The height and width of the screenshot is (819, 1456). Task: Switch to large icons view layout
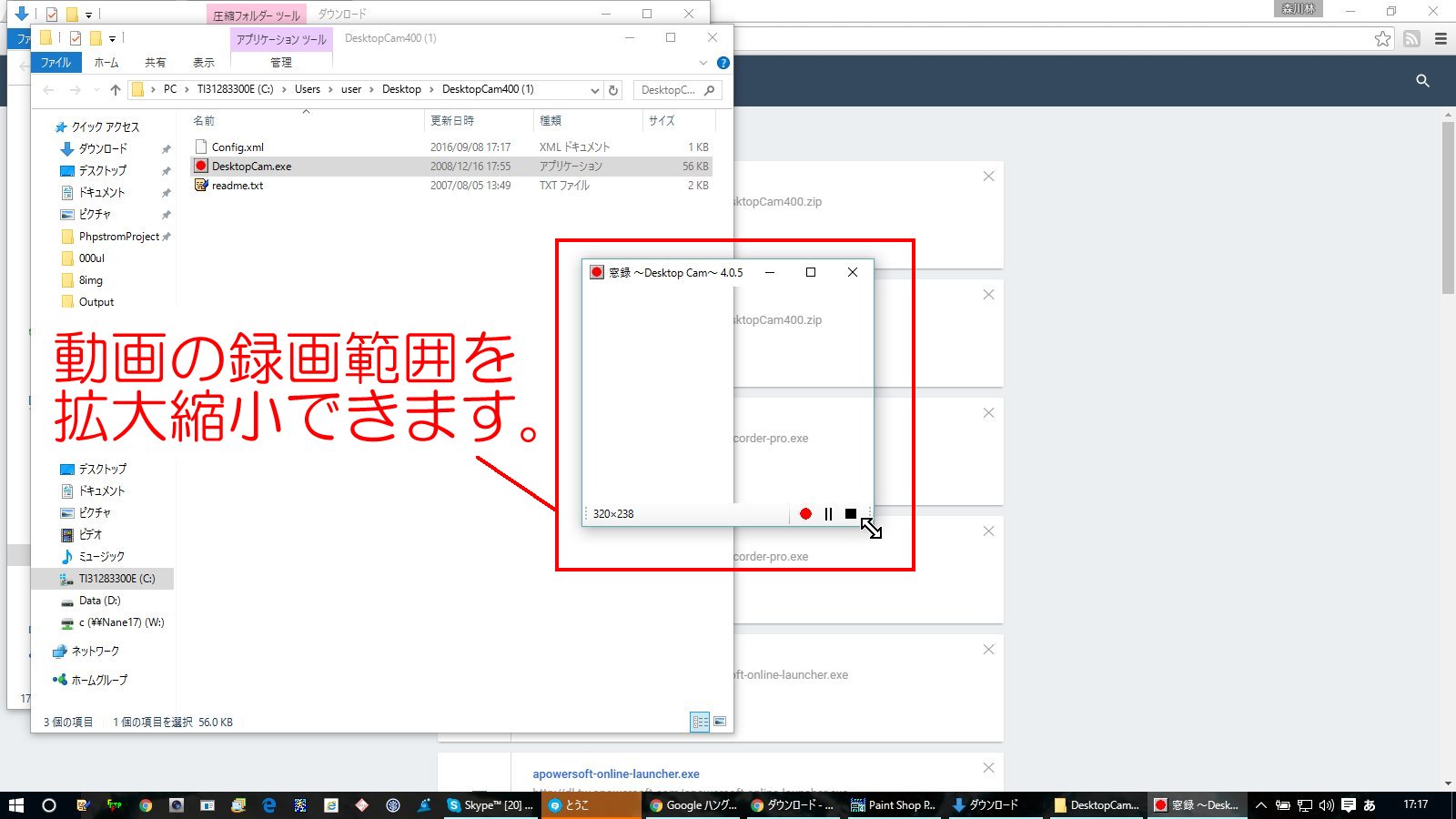coord(720,722)
